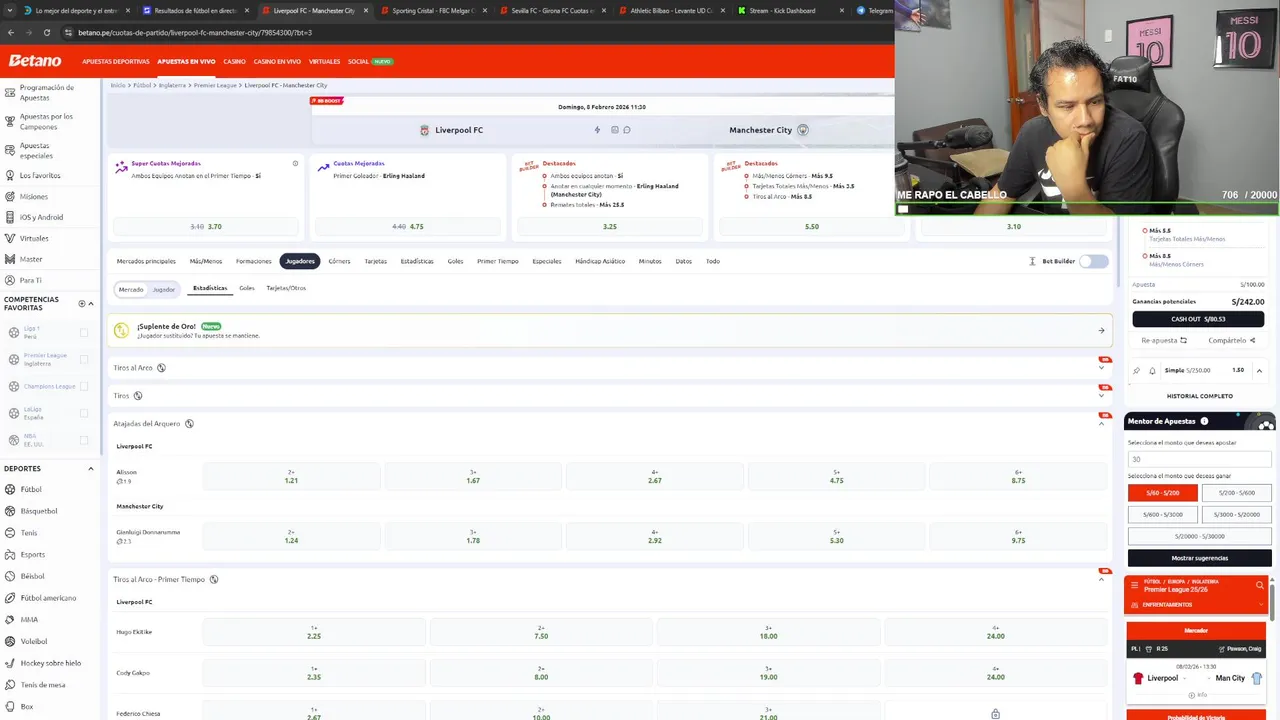The height and width of the screenshot is (720, 1280).
Task: Open Los Favoritos medal icon
Action: pos(9,175)
